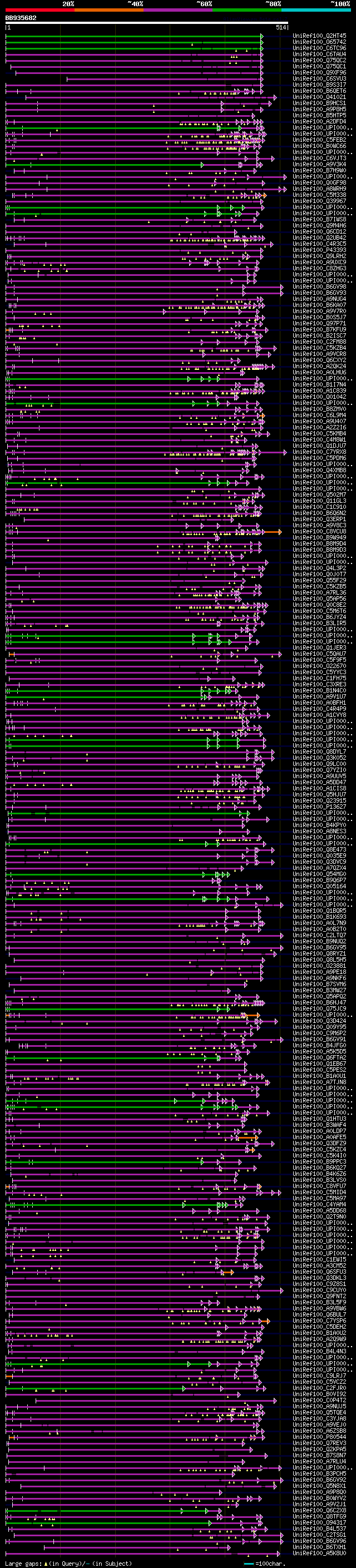The height and width of the screenshot is (1568, 356).
Task: Select hit UniRef100_A5K8U0
Action: click(319, 1553)
